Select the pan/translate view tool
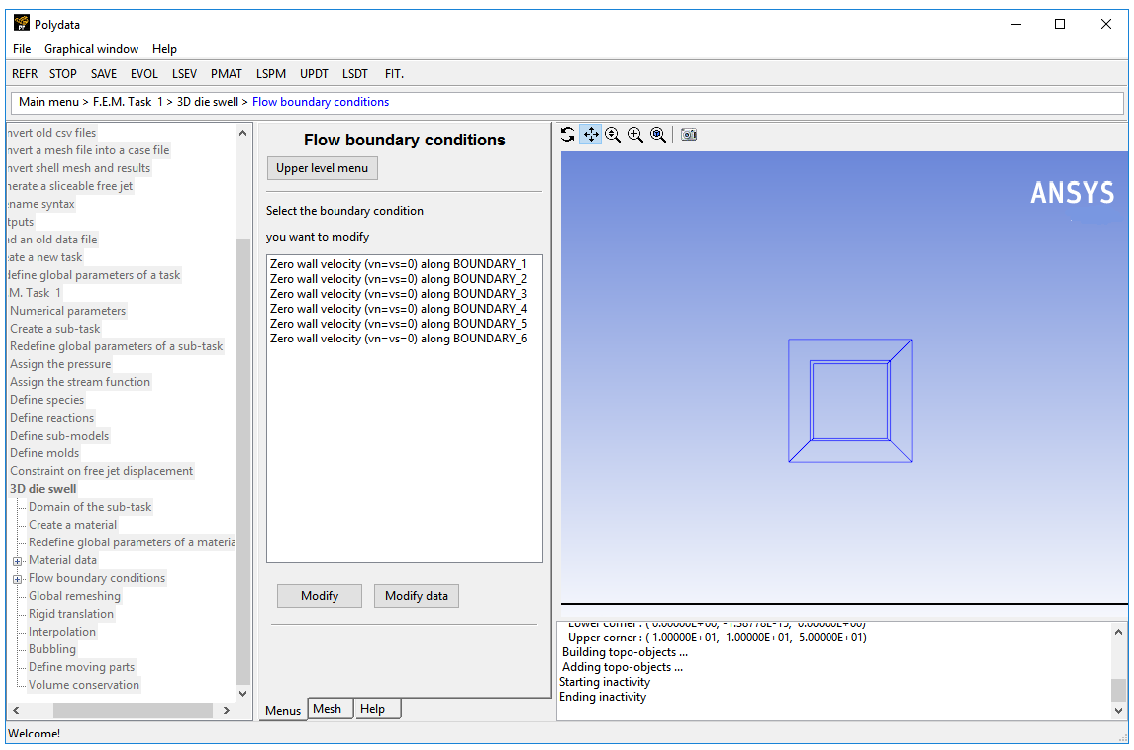Screen dimensions: 1134x750 click(591, 135)
